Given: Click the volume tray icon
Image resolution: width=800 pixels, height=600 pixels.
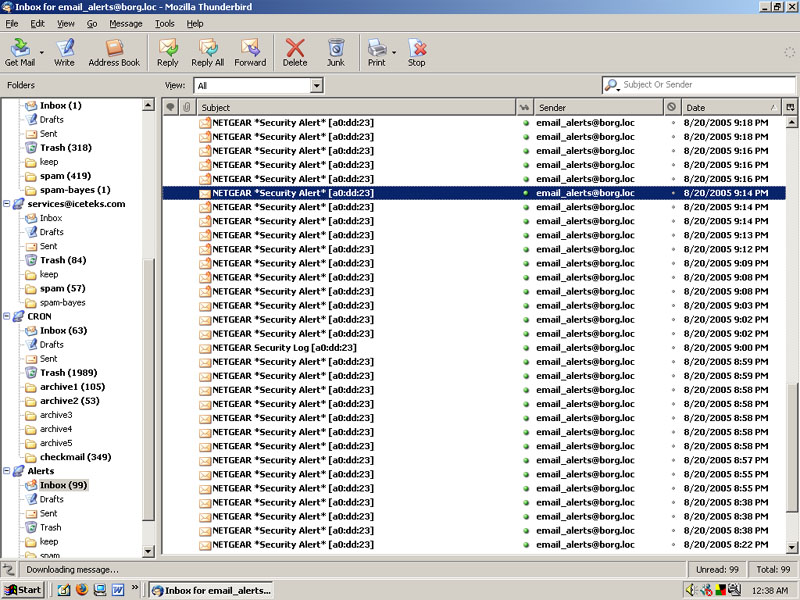Looking at the screenshot, I should point(691,590).
